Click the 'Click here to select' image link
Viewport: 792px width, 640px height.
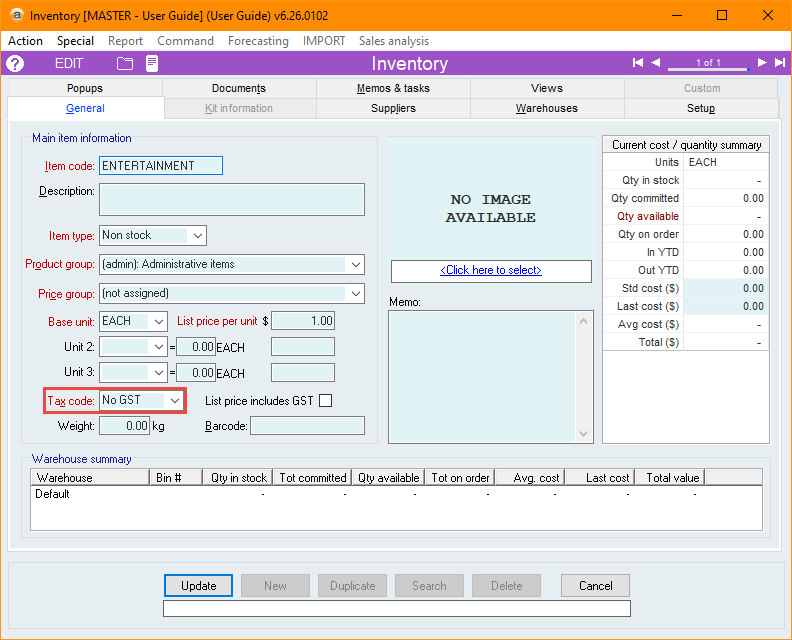[491, 270]
